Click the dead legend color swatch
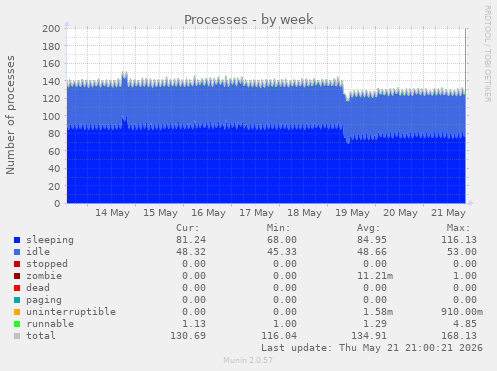The height and width of the screenshot is (371, 497). coord(17,288)
